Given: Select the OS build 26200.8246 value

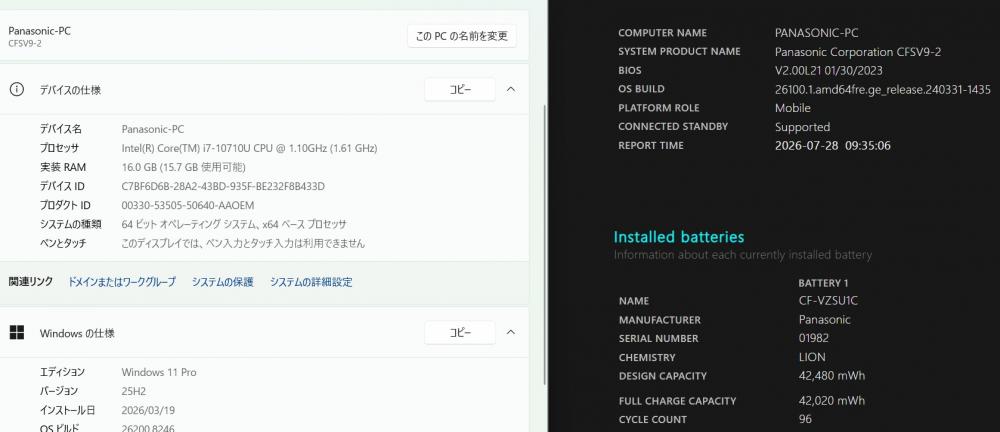Looking at the screenshot, I should point(148,429).
